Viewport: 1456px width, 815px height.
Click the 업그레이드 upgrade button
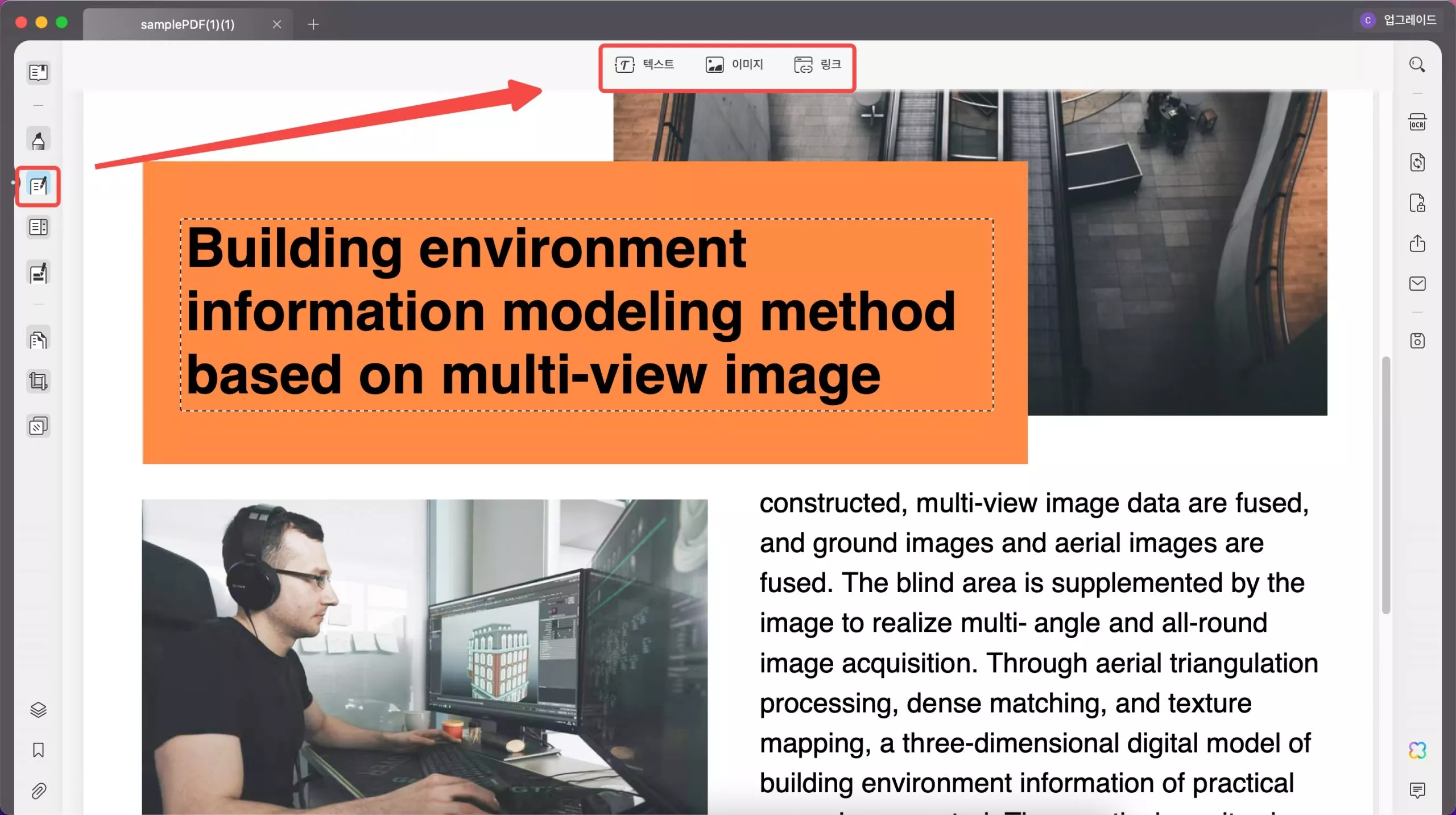pyautogui.click(x=1410, y=20)
